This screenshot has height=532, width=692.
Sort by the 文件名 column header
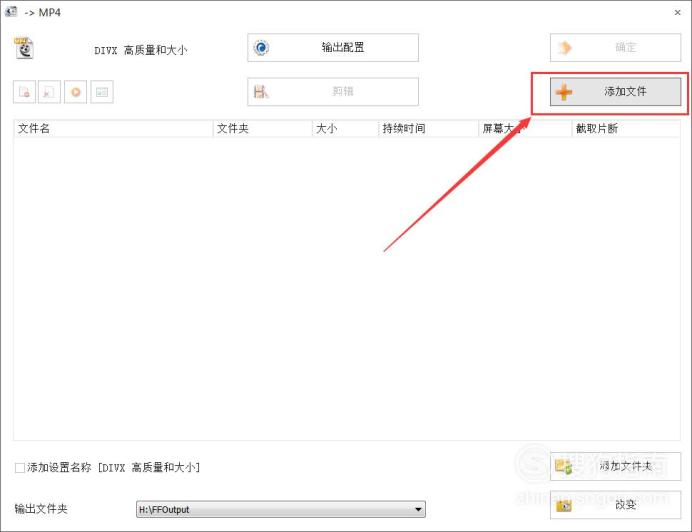[113, 128]
